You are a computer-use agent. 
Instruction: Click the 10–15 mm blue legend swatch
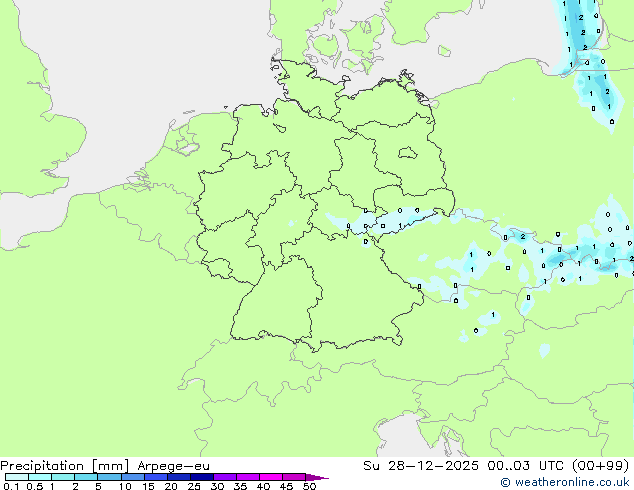[x=133, y=477]
